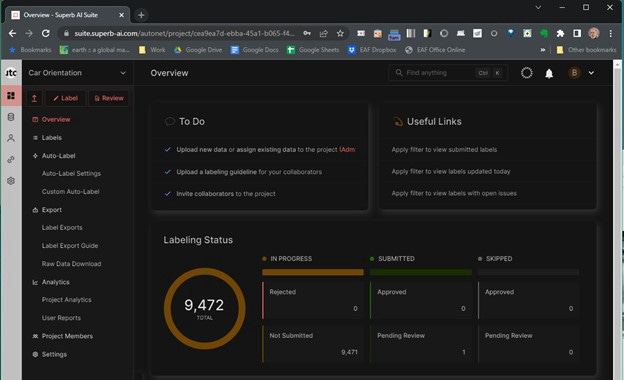Viewport: 624px width, 380px height.
Task: Open Labels in the sidebar menu
Action: [x=52, y=138]
